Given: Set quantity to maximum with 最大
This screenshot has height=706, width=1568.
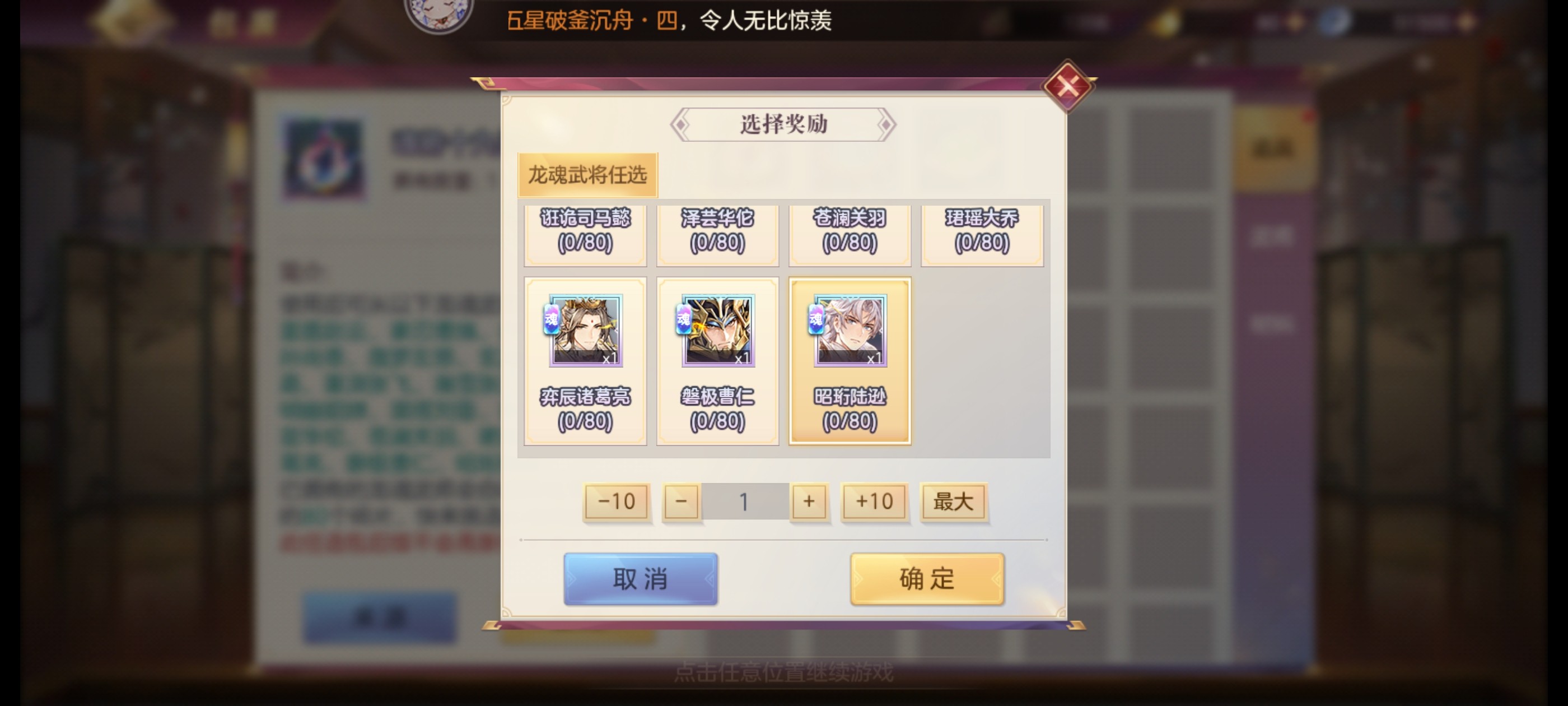Looking at the screenshot, I should point(953,502).
